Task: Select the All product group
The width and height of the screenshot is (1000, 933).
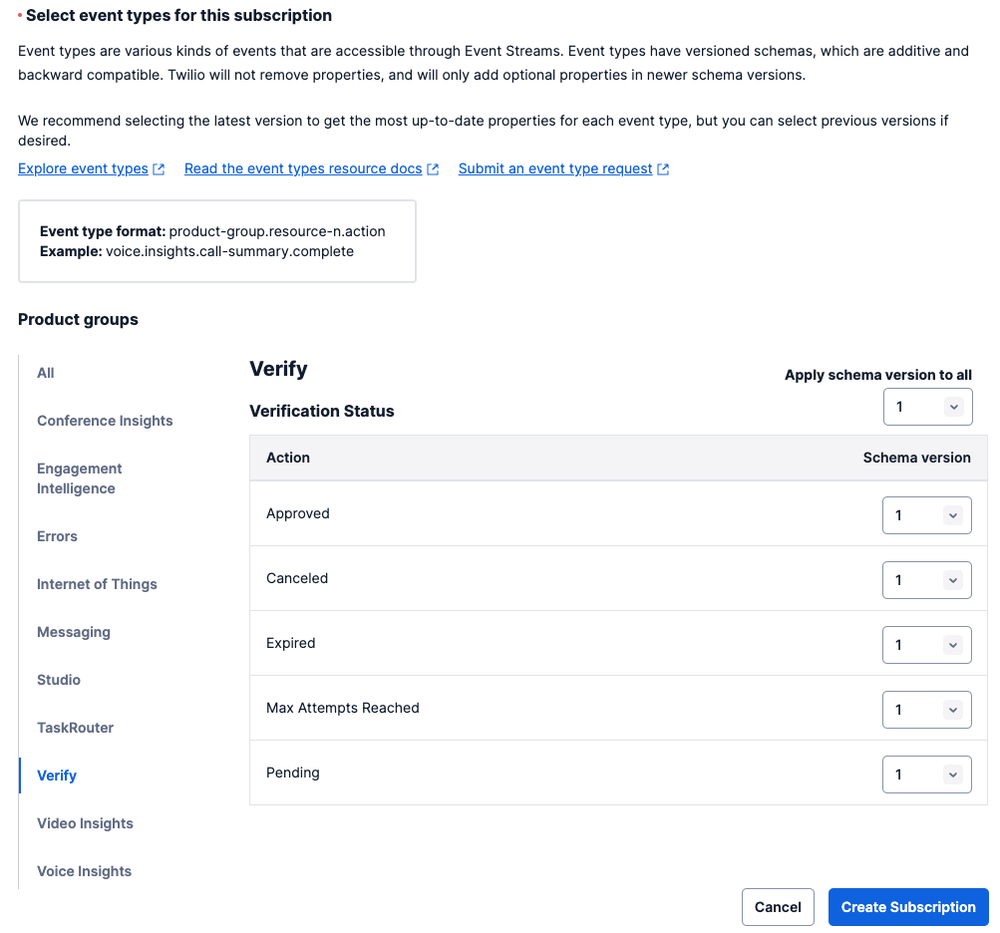Action: coord(45,372)
